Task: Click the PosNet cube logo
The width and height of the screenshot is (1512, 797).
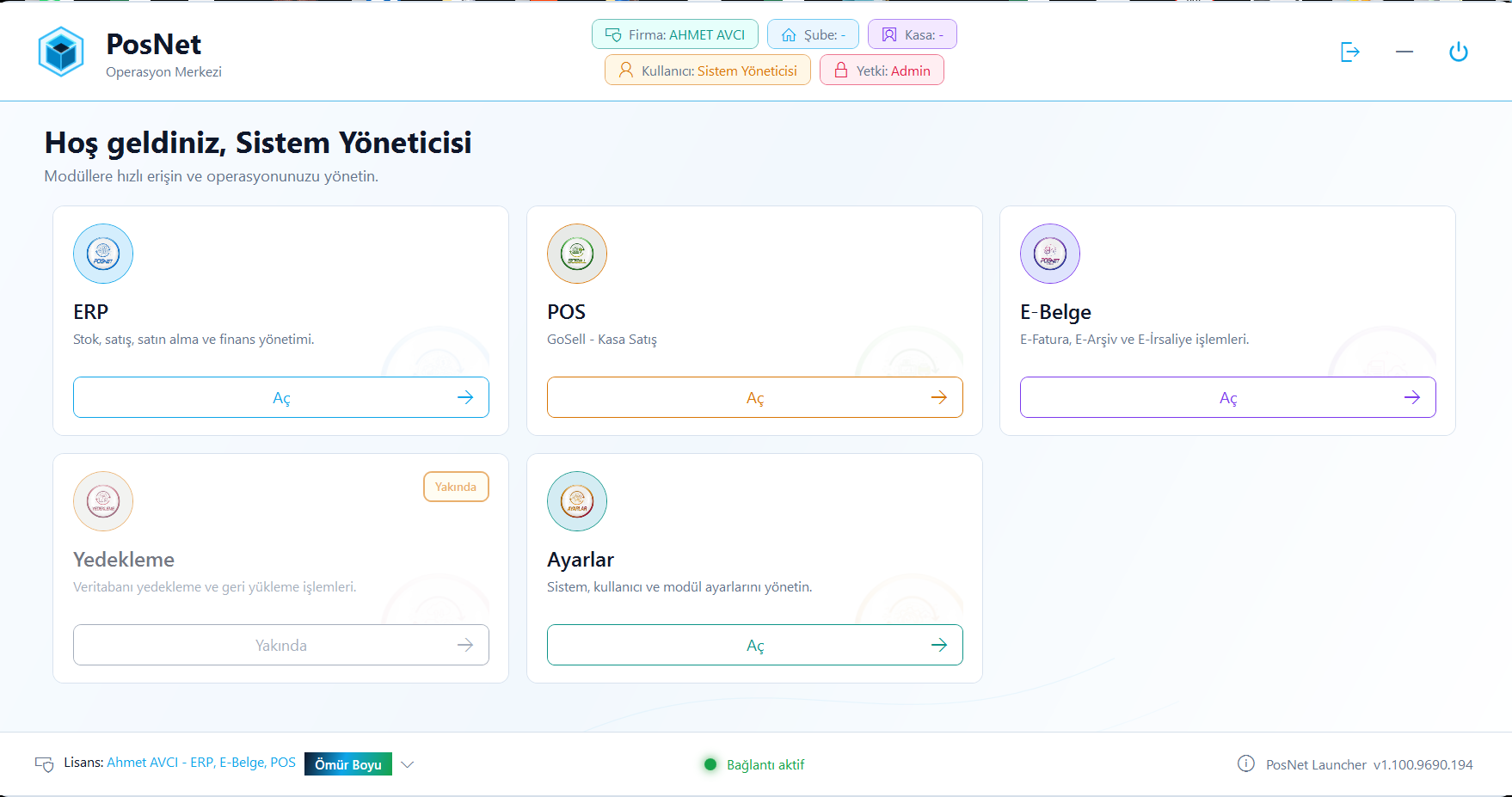Action: click(x=61, y=52)
